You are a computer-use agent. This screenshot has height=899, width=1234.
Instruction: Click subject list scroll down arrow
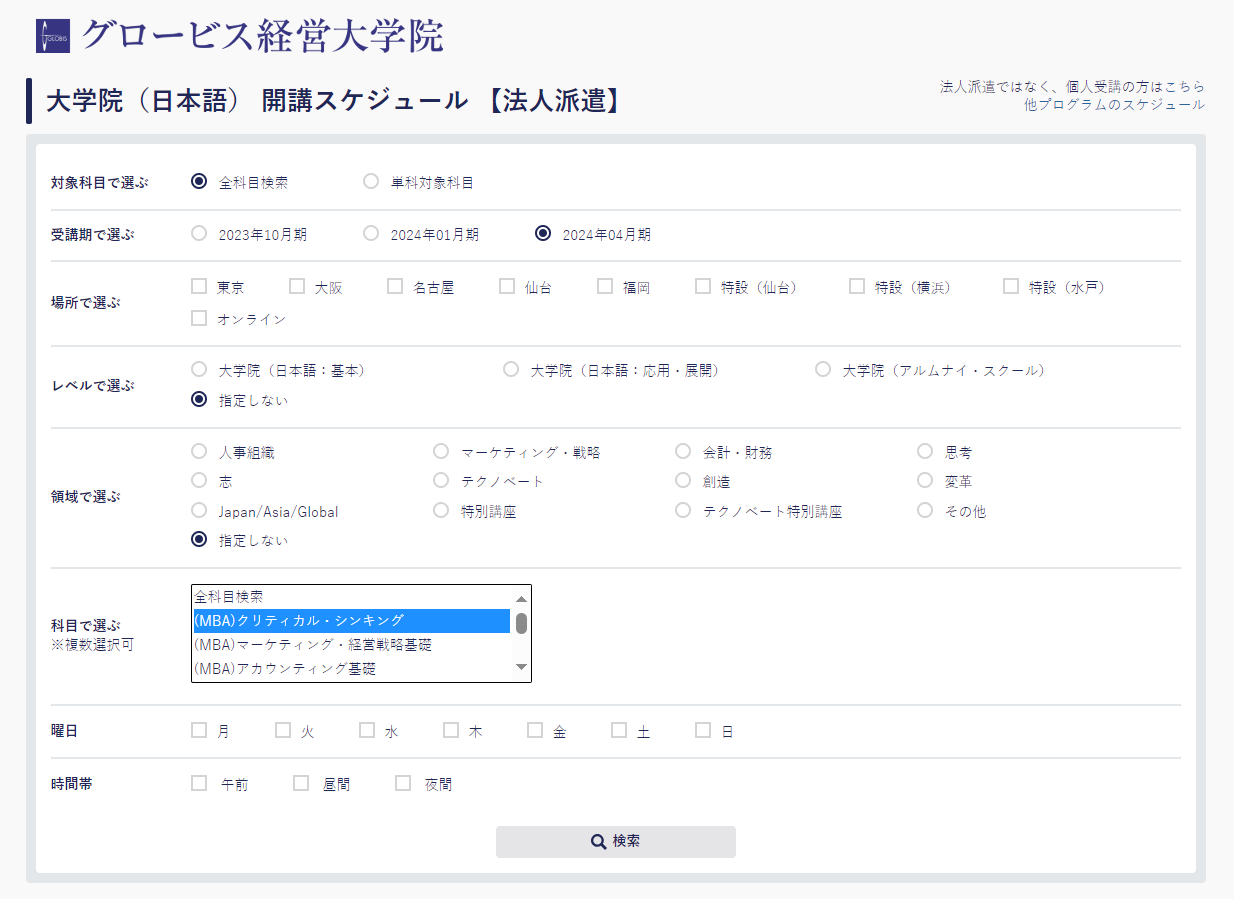tap(521, 667)
